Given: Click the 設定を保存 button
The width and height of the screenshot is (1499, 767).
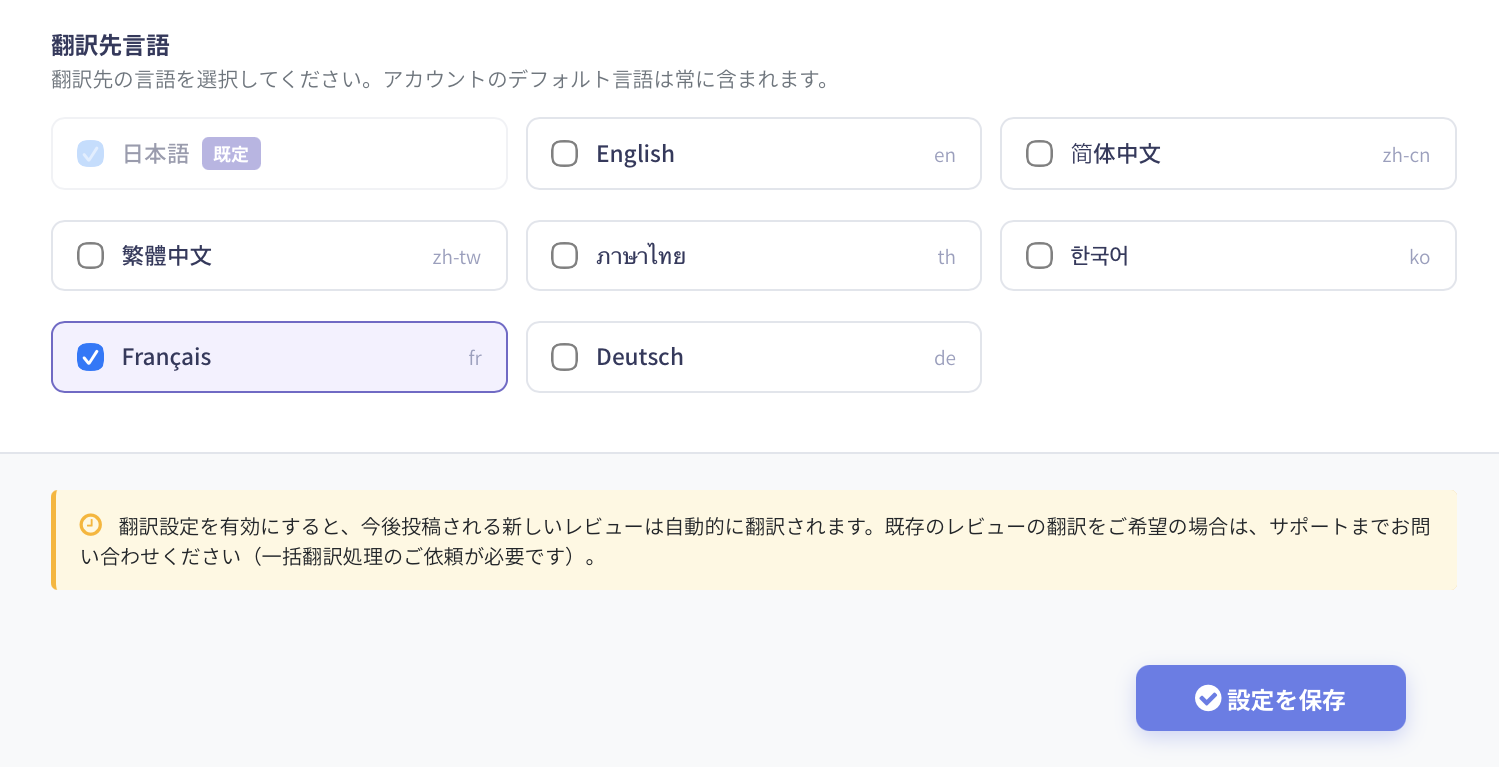Looking at the screenshot, I should tap(1270, 698).
